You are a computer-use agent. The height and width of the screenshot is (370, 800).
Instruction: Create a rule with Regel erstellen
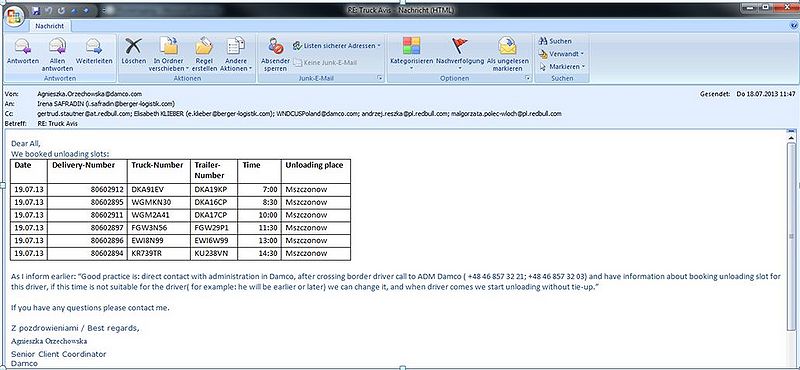(x=204, y=55)
